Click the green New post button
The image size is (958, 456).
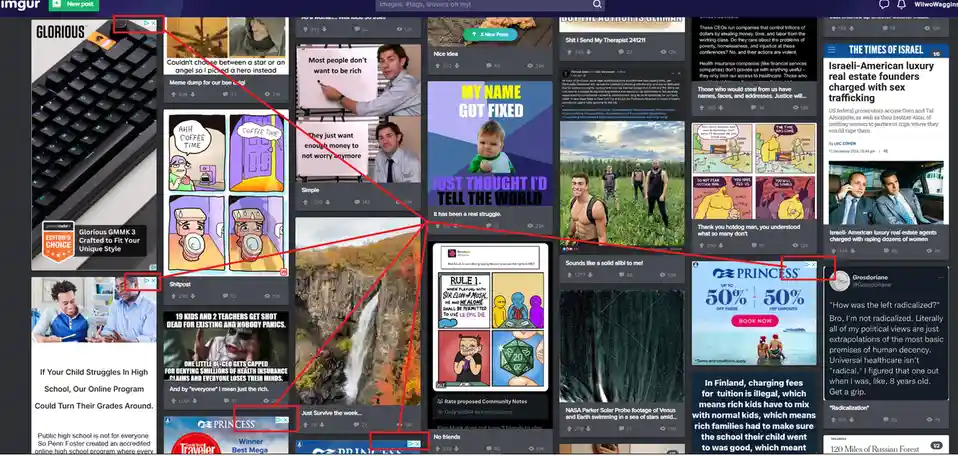(74, 4)
